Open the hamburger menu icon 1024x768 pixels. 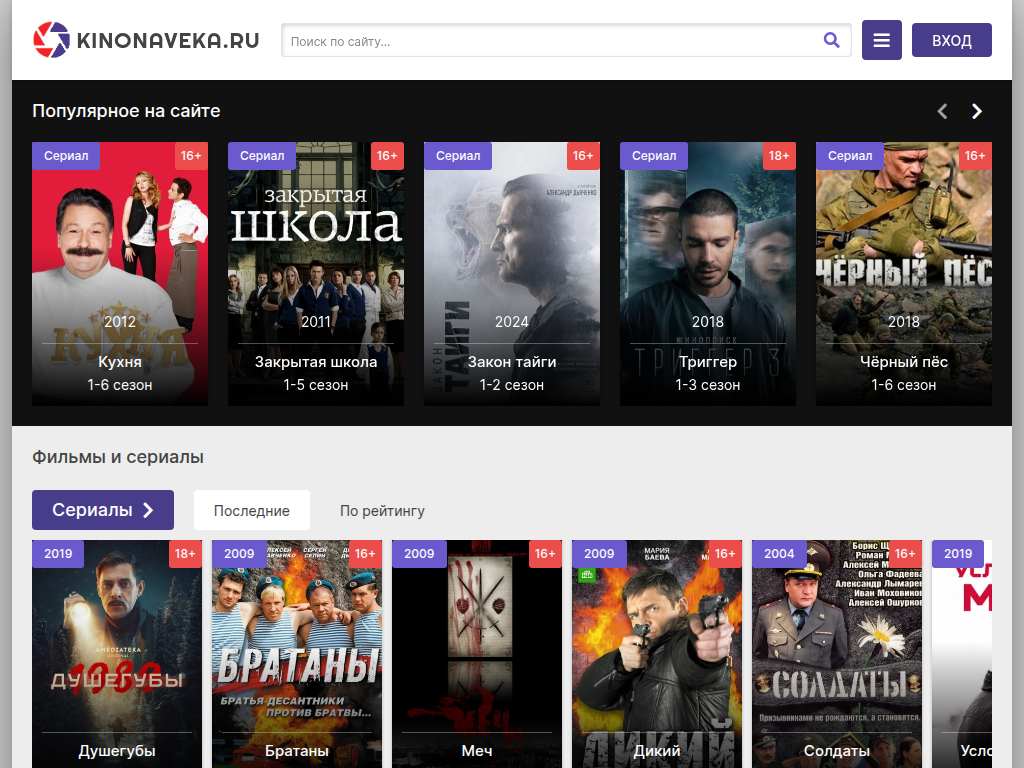[881, 40]
